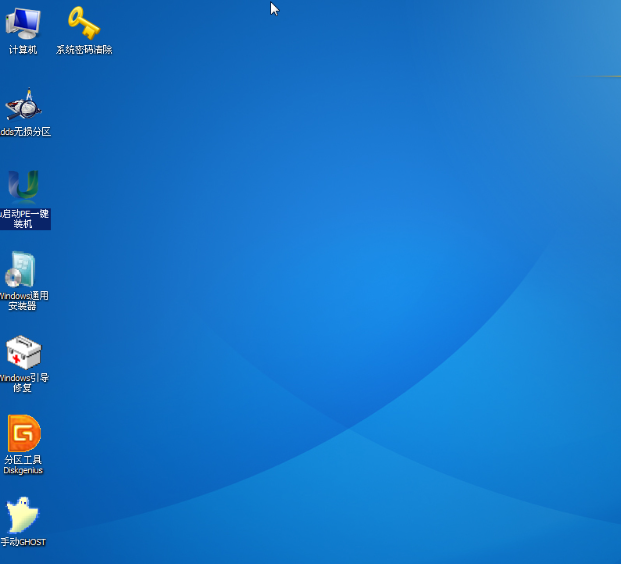
Task: Click the Windows通用安装器 label text
Action: pyautogui.click(x=24, y=301)
